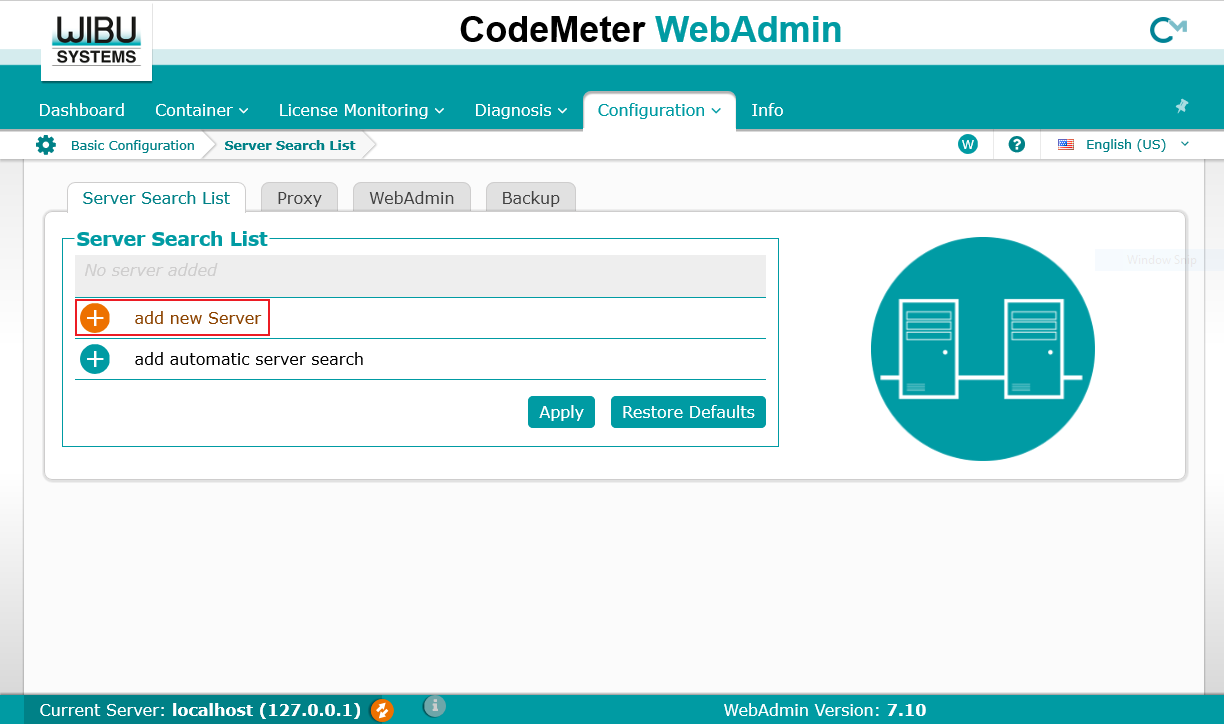Toggle the pin icon in the navigation bar
1224x724 pixels.
1182,106
